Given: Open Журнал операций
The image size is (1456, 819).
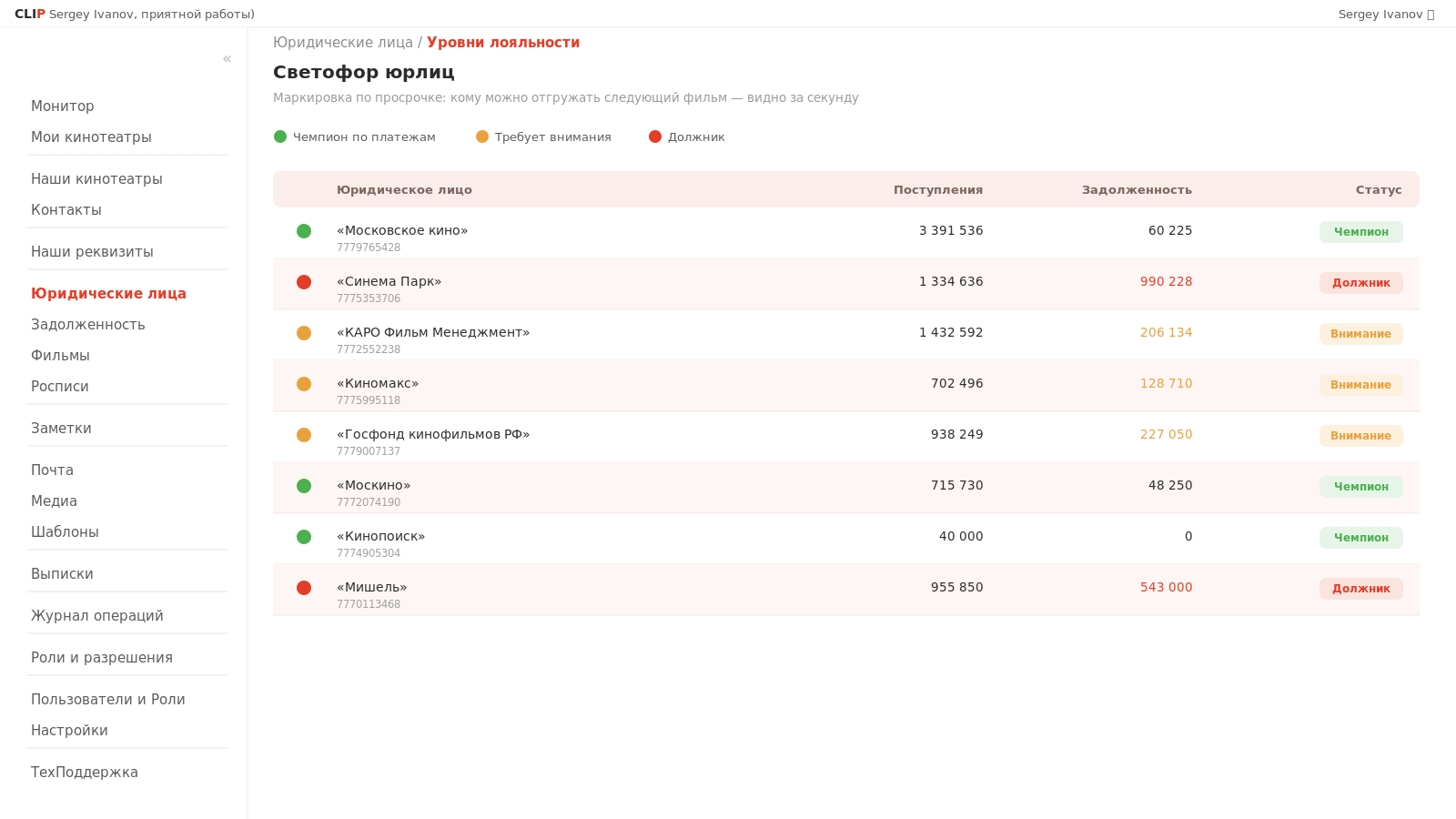Looking at the screenshot, I should pos(97,616).
